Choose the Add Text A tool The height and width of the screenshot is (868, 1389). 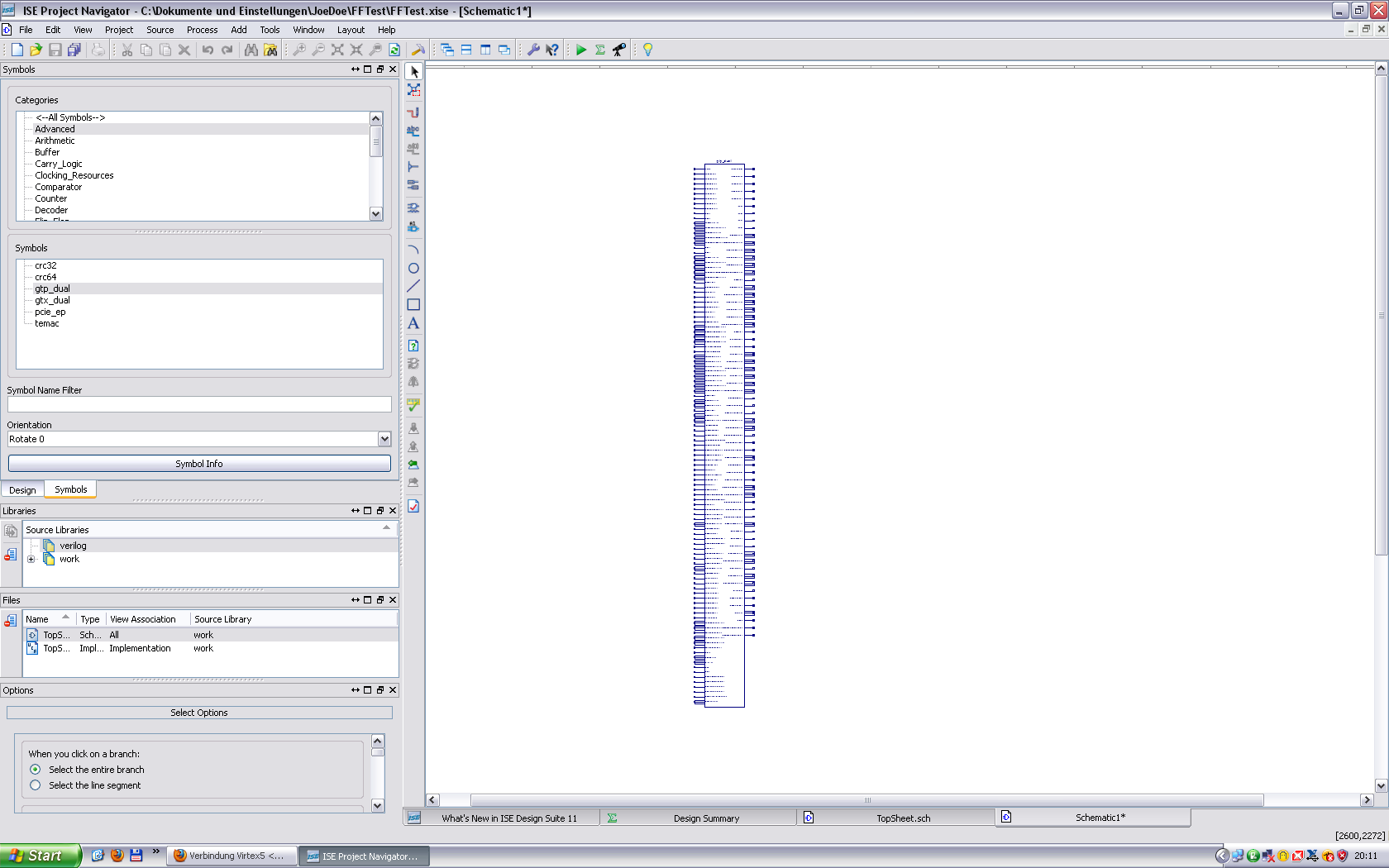(x=413, y=323)
